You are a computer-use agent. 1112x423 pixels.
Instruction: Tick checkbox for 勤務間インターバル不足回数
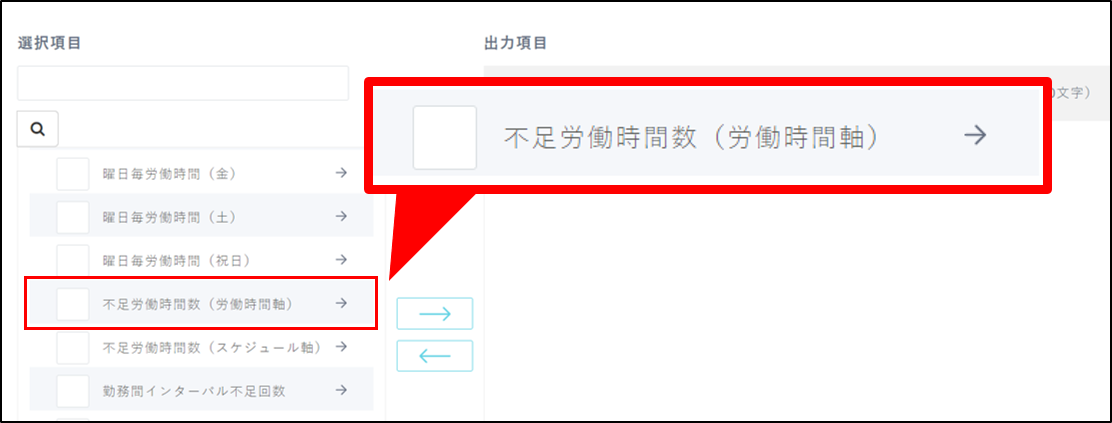click(x=73, y=391)
